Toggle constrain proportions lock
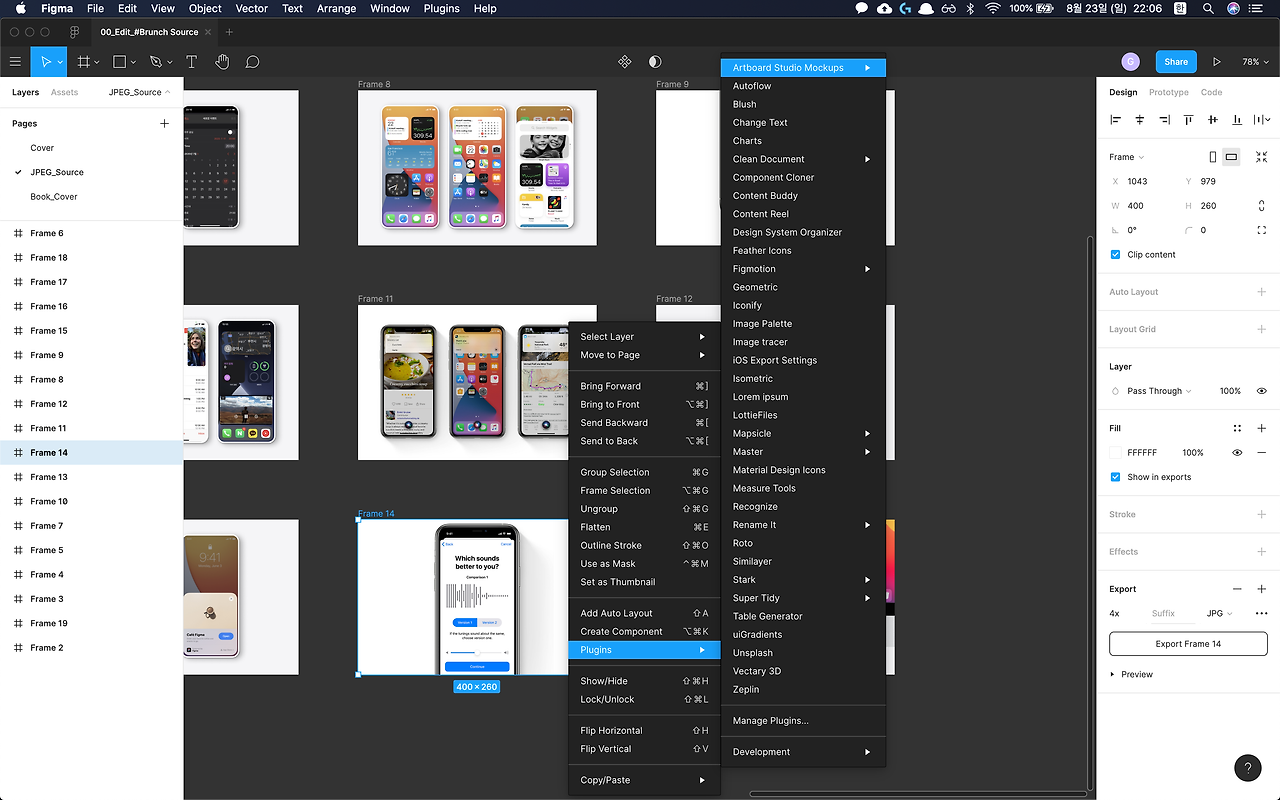This screenshot has width=1280, height=800. click(1262, 206)
